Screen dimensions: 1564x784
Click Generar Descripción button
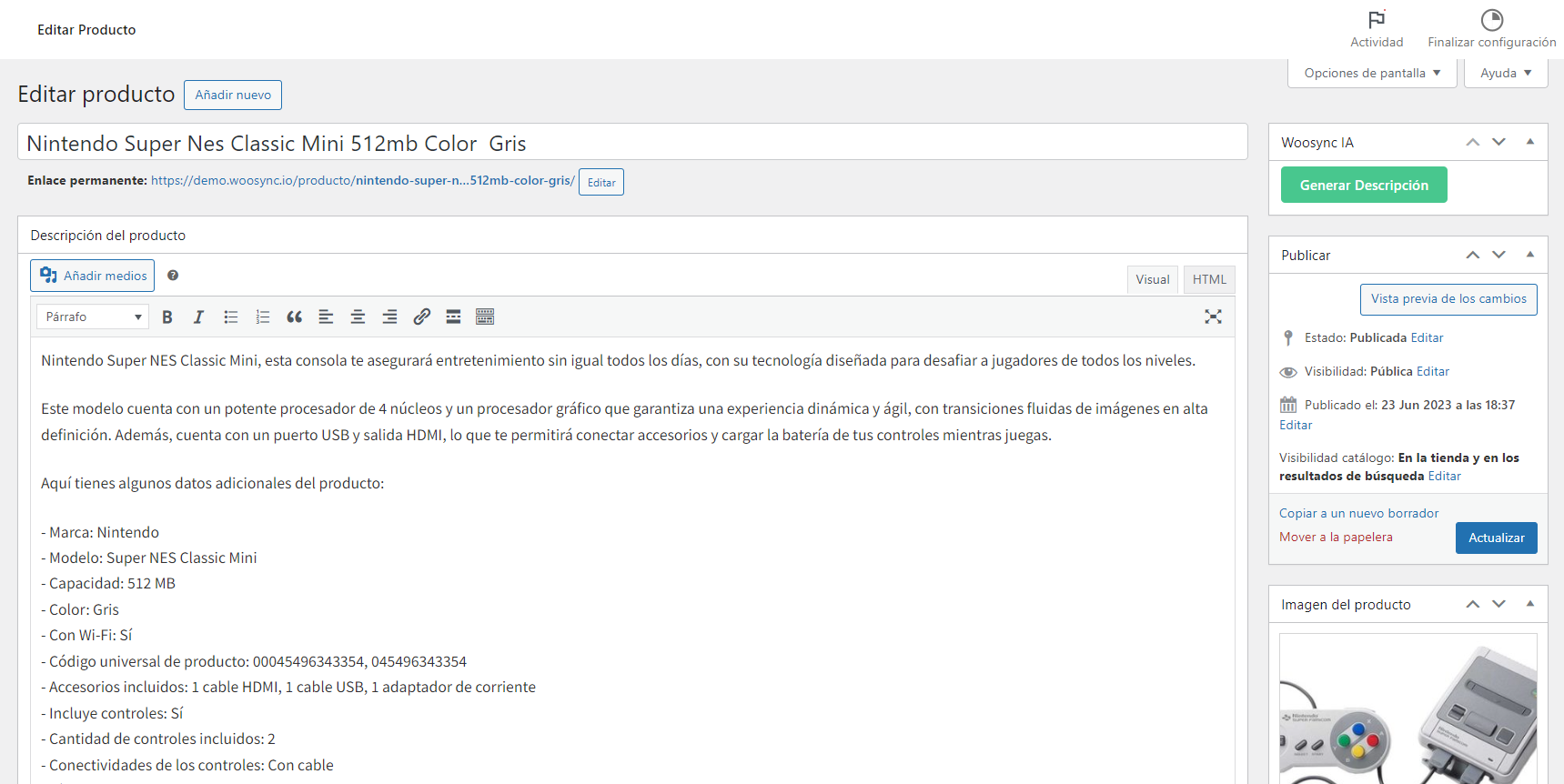(x=1364, y=185)
